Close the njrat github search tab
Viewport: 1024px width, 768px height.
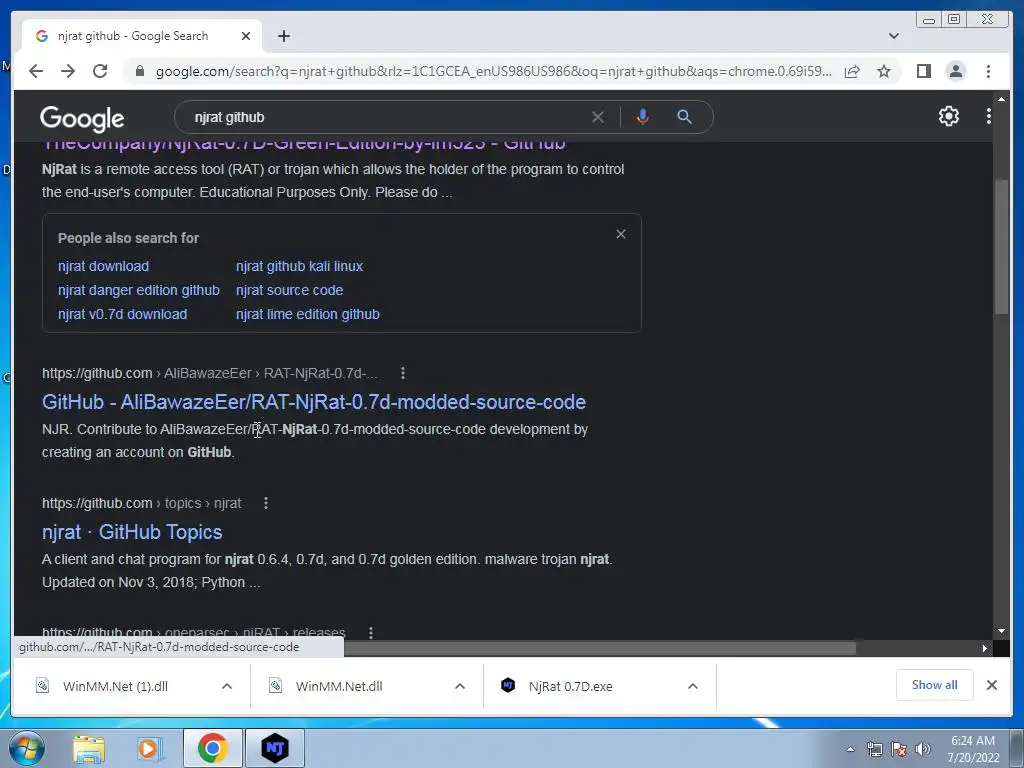click(x=246, y=36)
